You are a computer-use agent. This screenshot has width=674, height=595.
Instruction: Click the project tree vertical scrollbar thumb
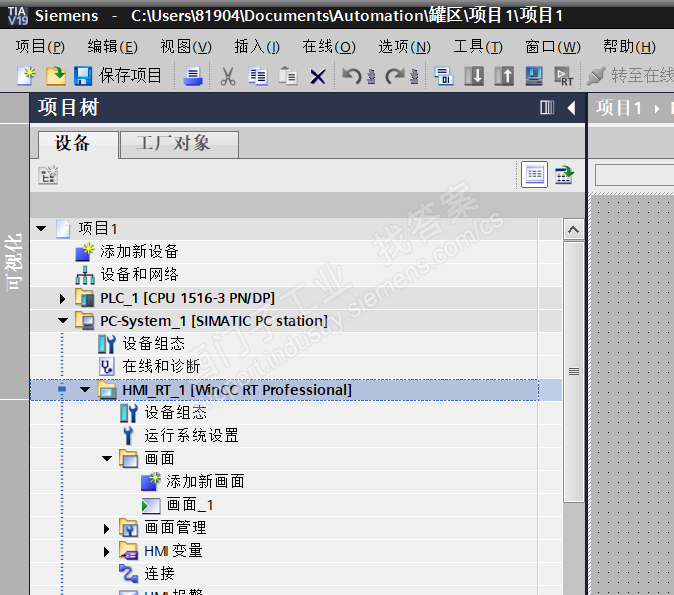[573, 371]
